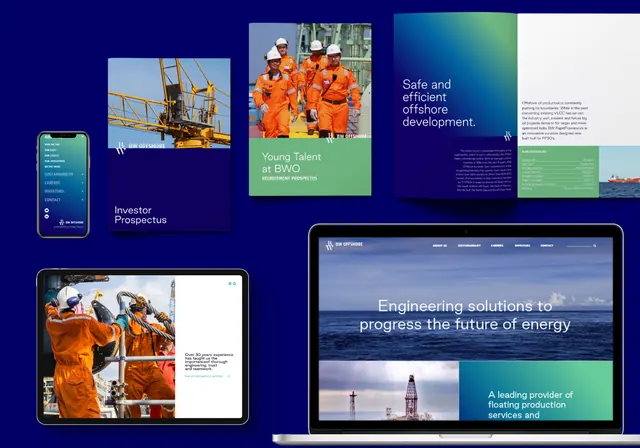Open the oil rig photo on laptop website

tap(389, 390)
